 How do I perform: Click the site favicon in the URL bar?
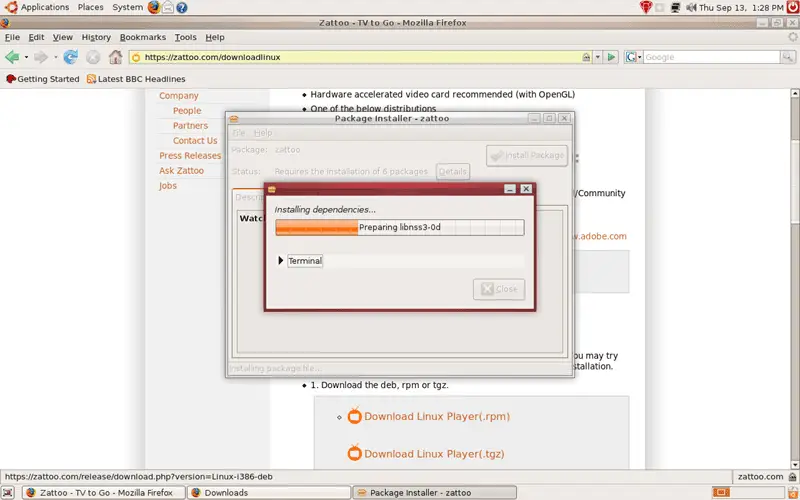(136, 57)
